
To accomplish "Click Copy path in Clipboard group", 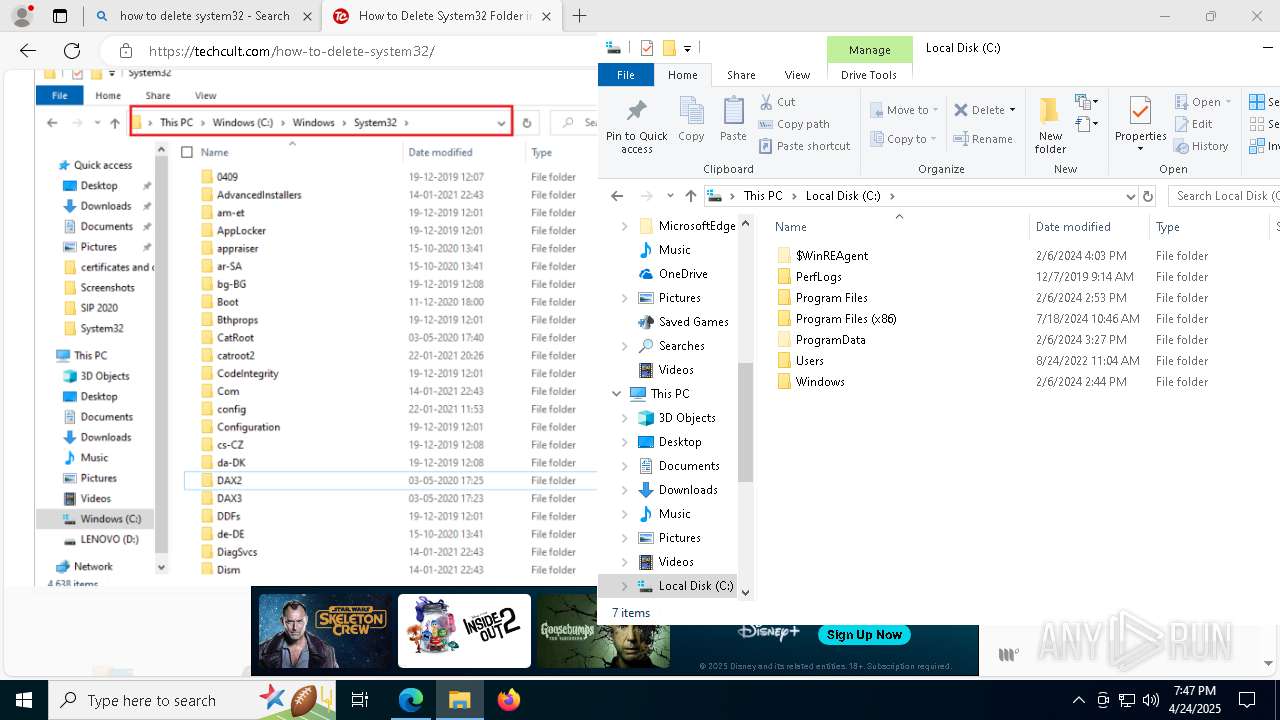I will tap(794, 124).
